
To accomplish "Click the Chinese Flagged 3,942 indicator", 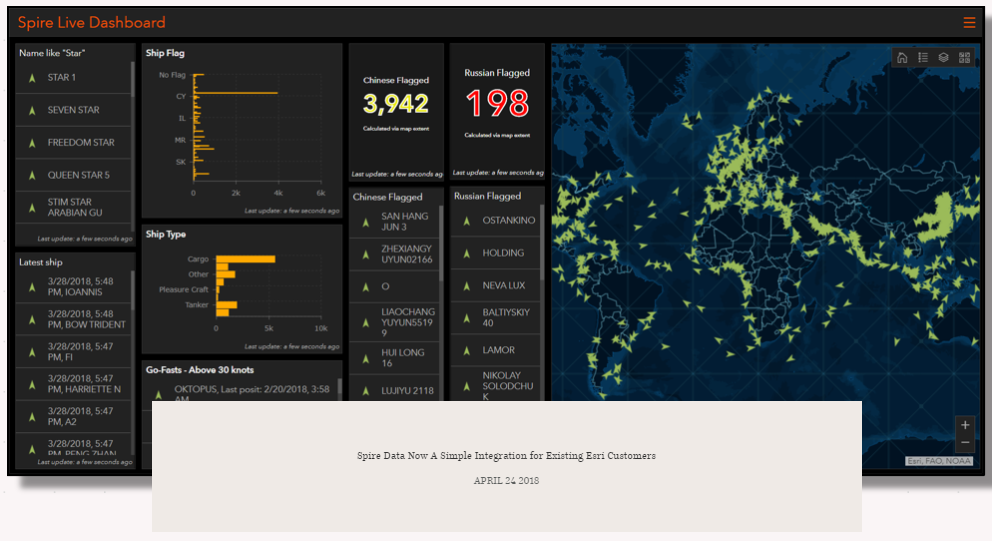I will pos(396,104).
